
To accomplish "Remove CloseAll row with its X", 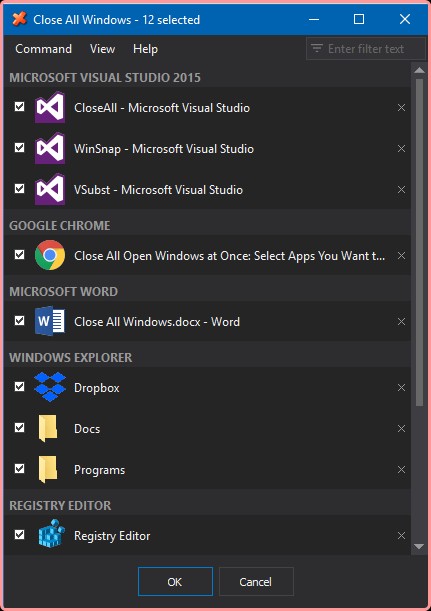I will pos(401,108).
